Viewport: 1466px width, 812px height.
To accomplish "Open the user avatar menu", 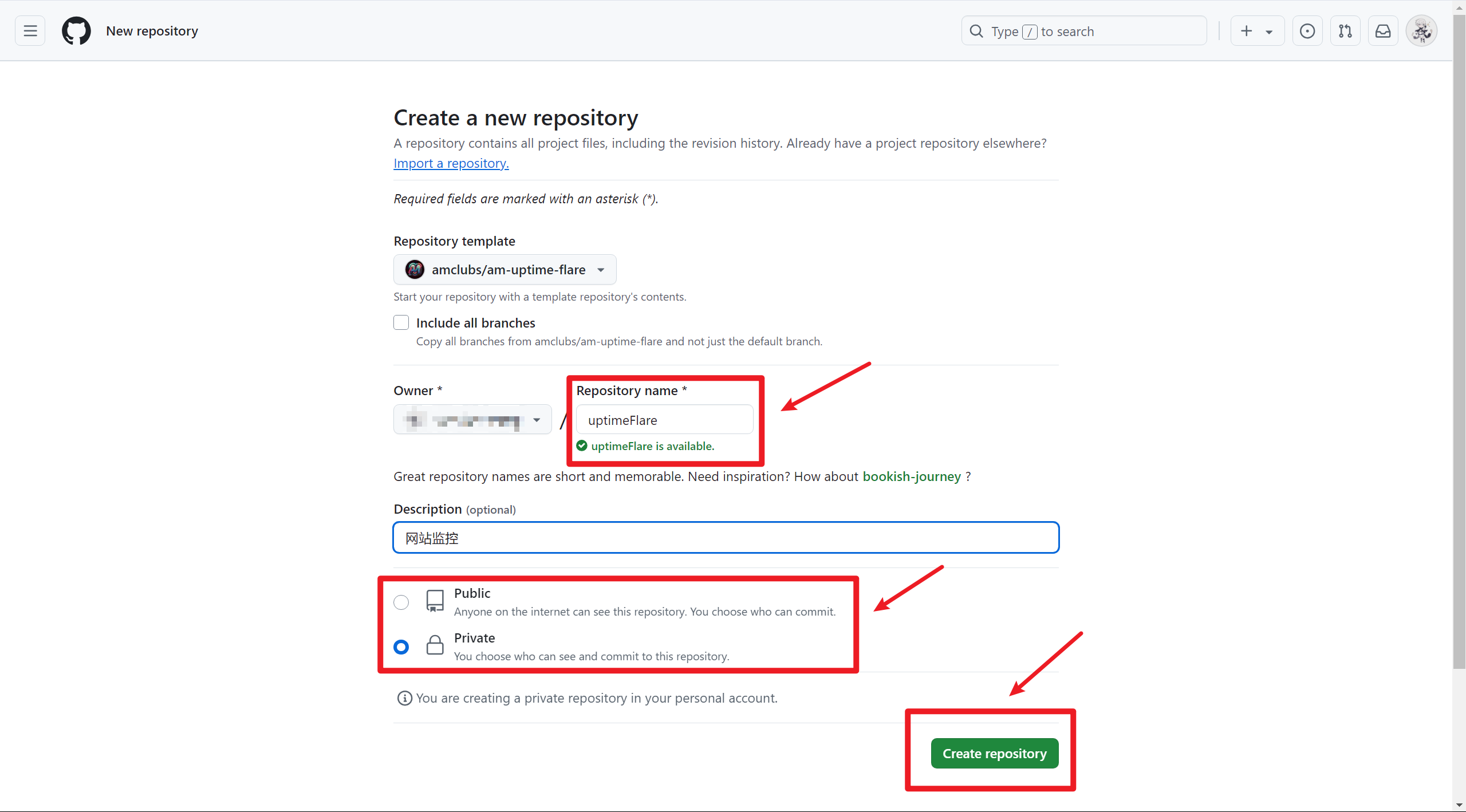I will pos(1422,31).
